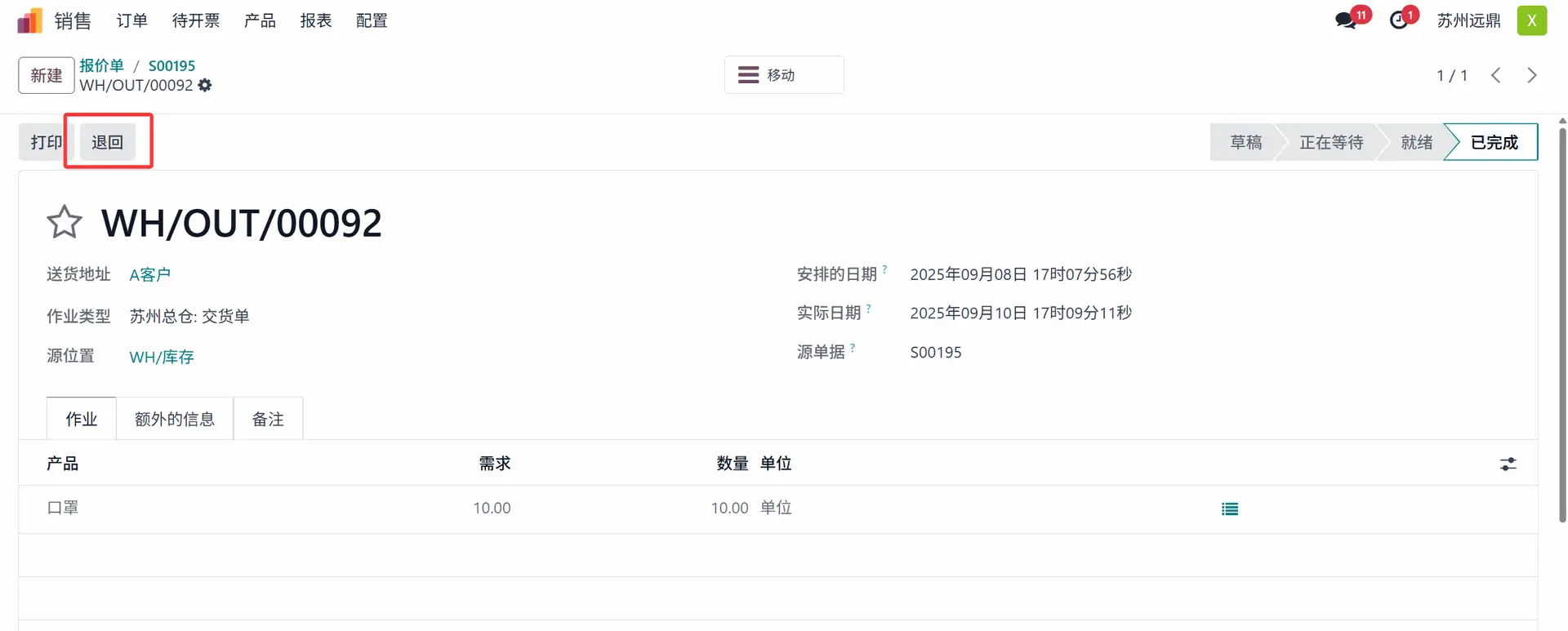1568x631 pixels.
Task: Click the demand value 10.00 under 需求
Action: pyautogui.click(x=492, y=508)
